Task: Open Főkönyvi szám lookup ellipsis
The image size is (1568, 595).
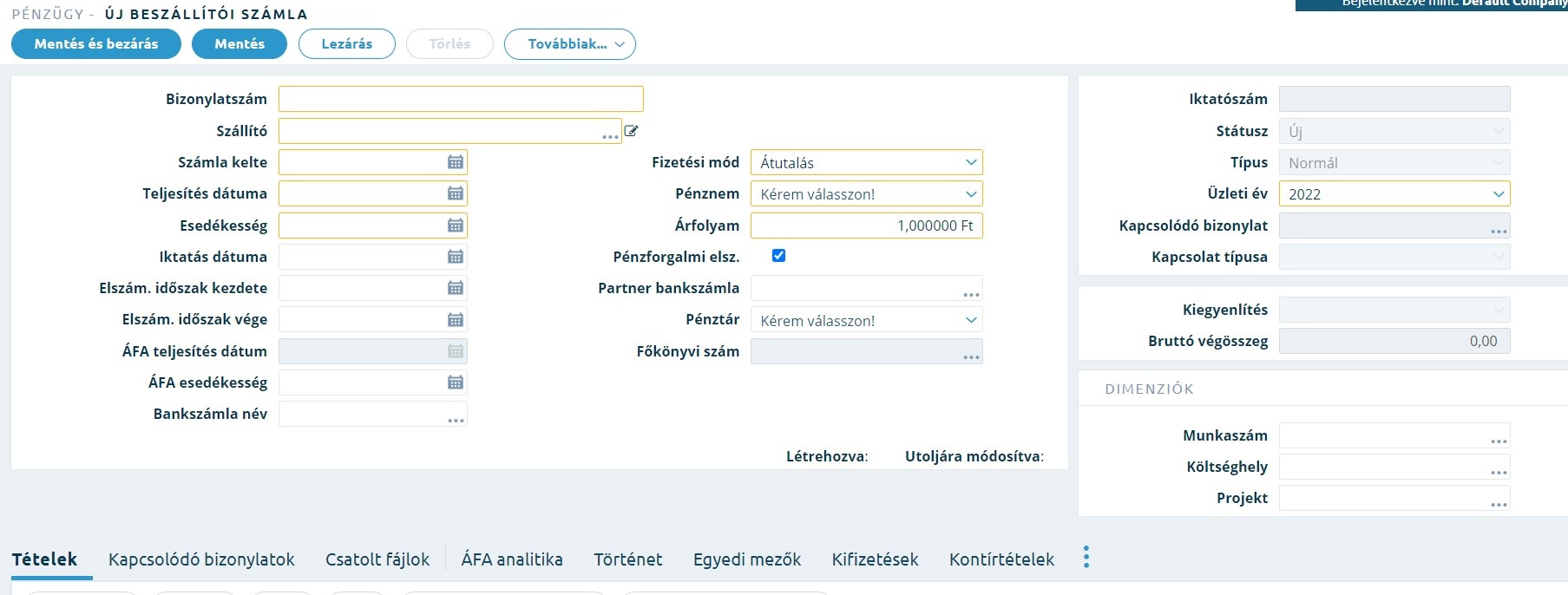Action: (971, 356)
